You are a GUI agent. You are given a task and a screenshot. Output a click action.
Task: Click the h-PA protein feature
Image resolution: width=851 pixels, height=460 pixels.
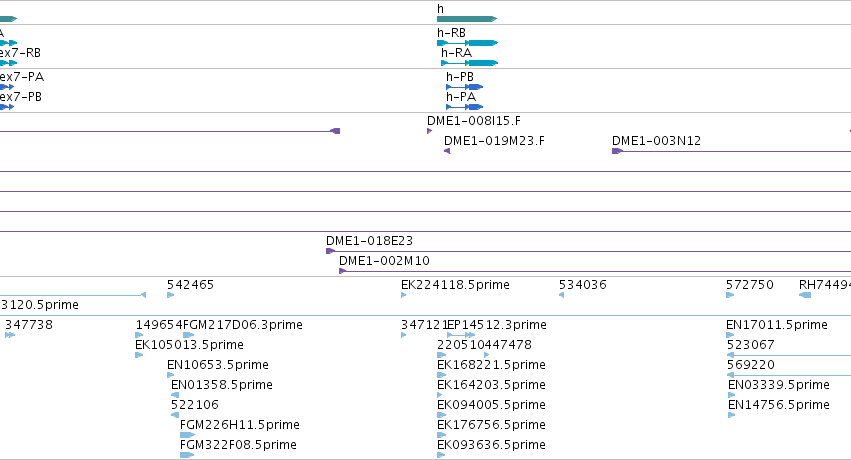point(465,107)
